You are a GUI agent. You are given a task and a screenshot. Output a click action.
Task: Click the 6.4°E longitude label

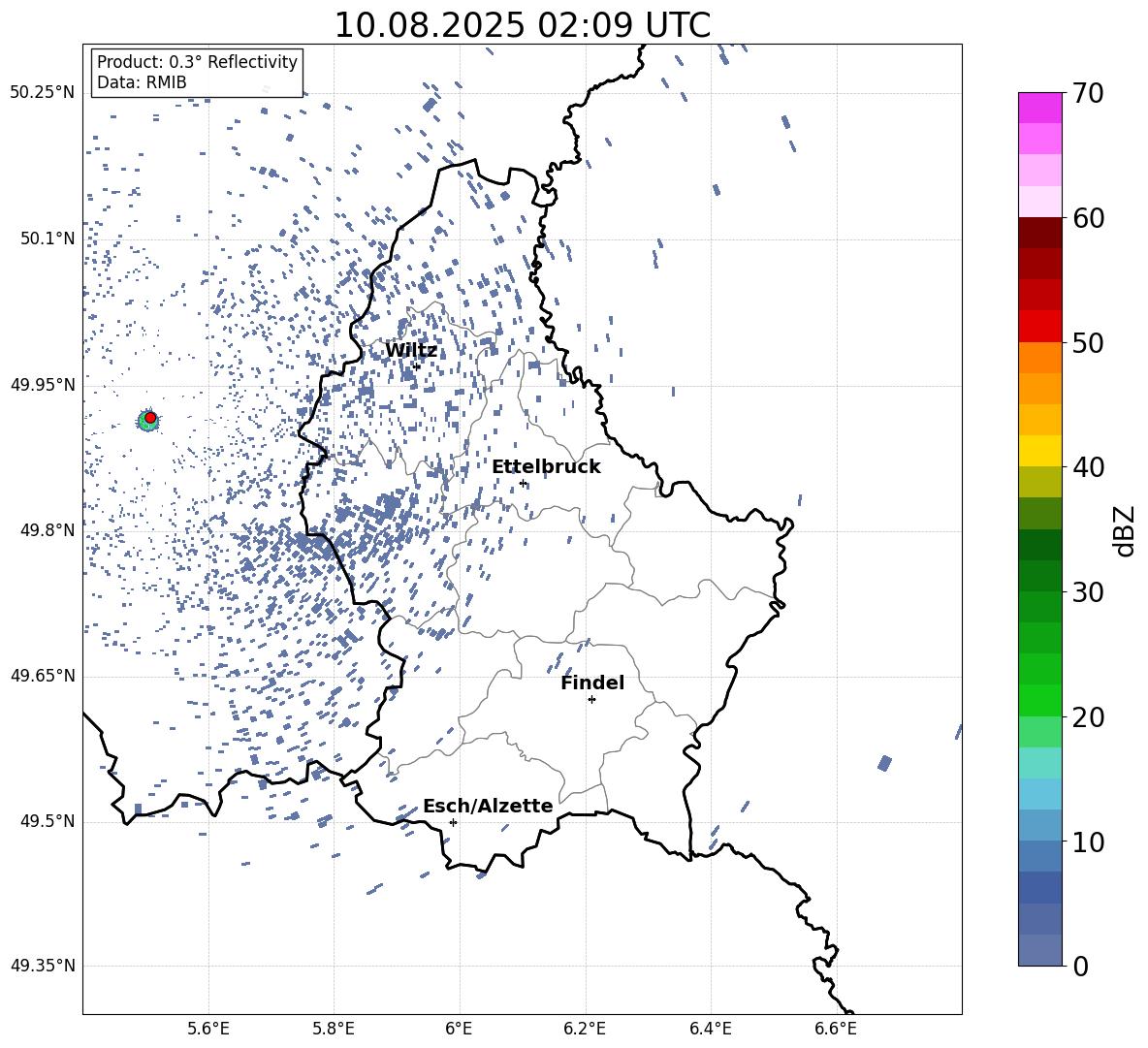click(x=710, y=1029)
